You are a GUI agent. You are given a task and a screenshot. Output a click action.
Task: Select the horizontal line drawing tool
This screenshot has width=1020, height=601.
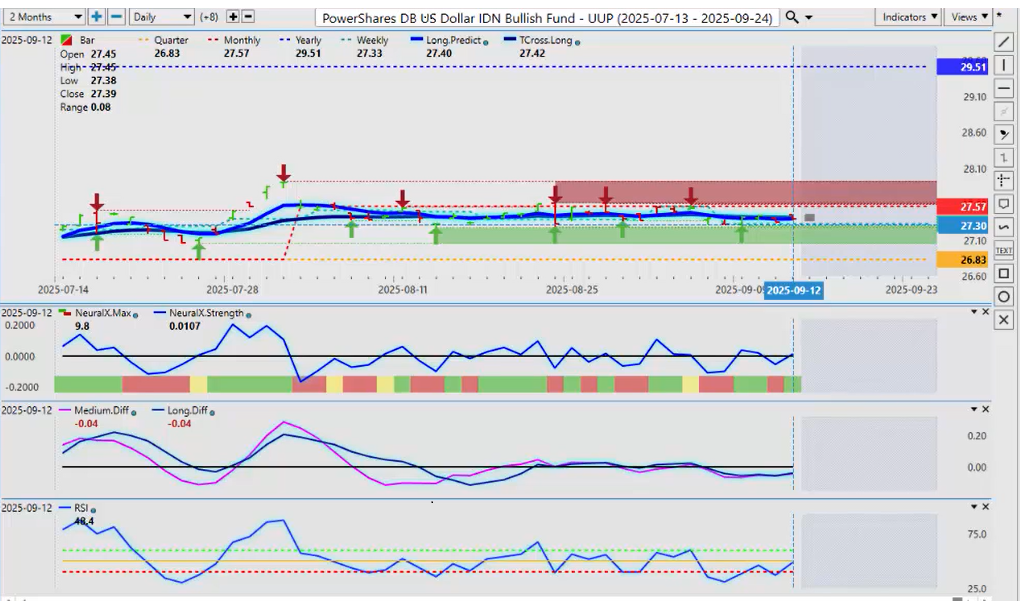point(1004,88)
